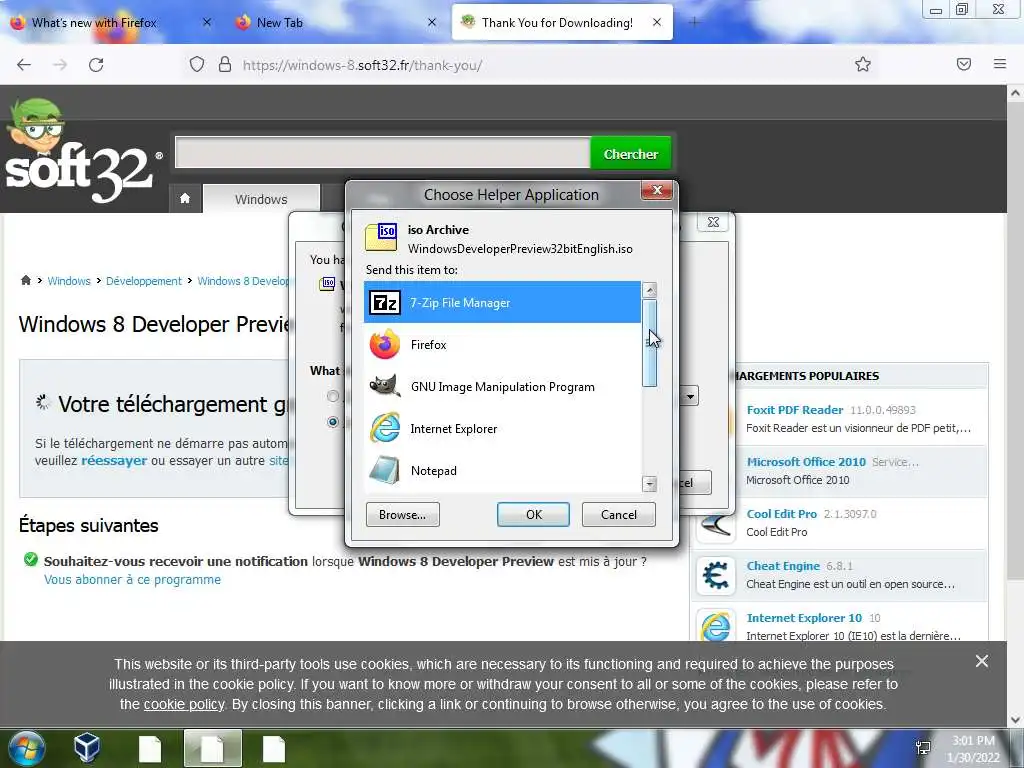Pick GNU Image Manipulation Program entry
The height and width of the screenshot is (768, 1024).
[502, 387]
